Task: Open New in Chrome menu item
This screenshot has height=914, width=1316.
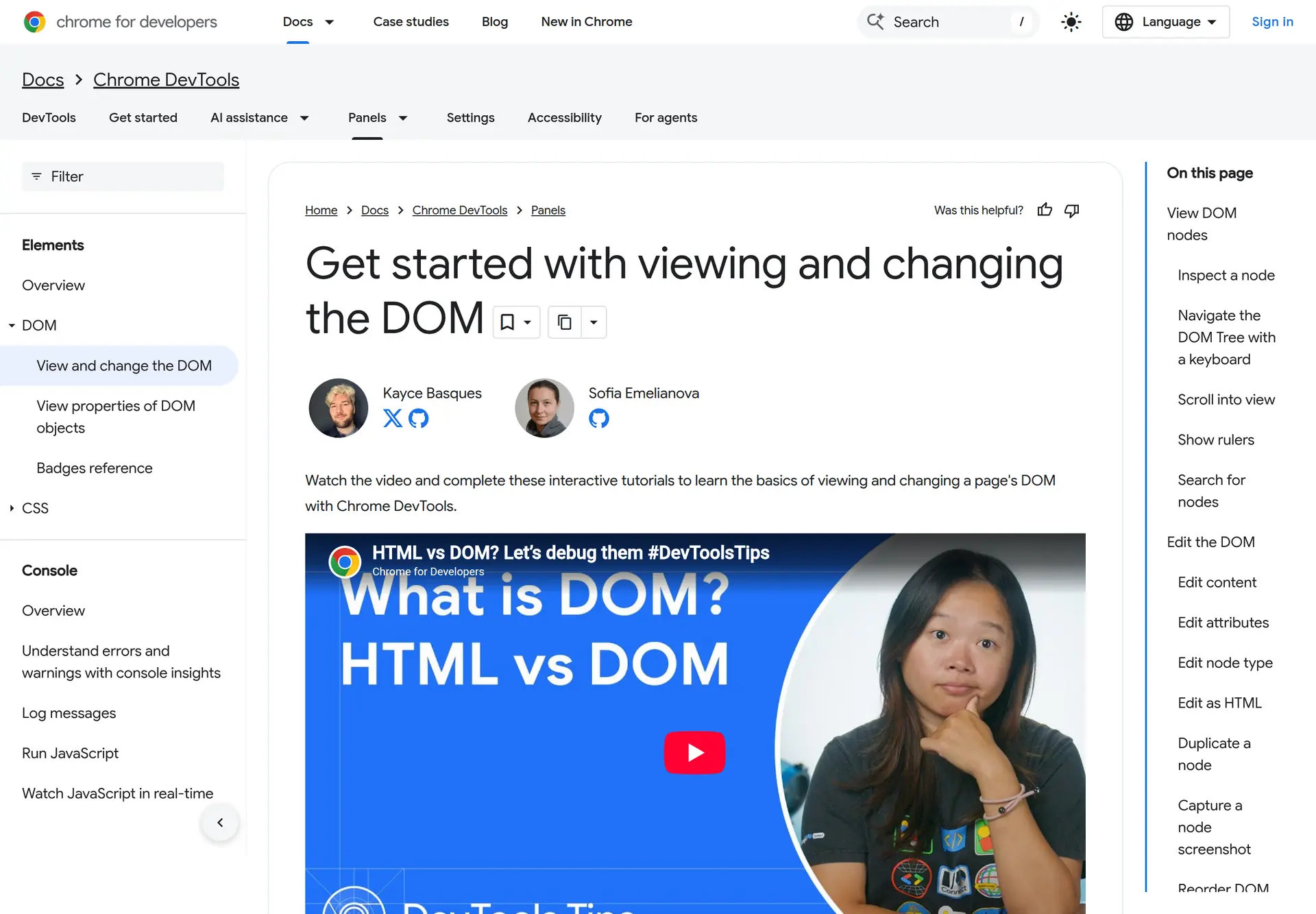Action: coord(587,22)
